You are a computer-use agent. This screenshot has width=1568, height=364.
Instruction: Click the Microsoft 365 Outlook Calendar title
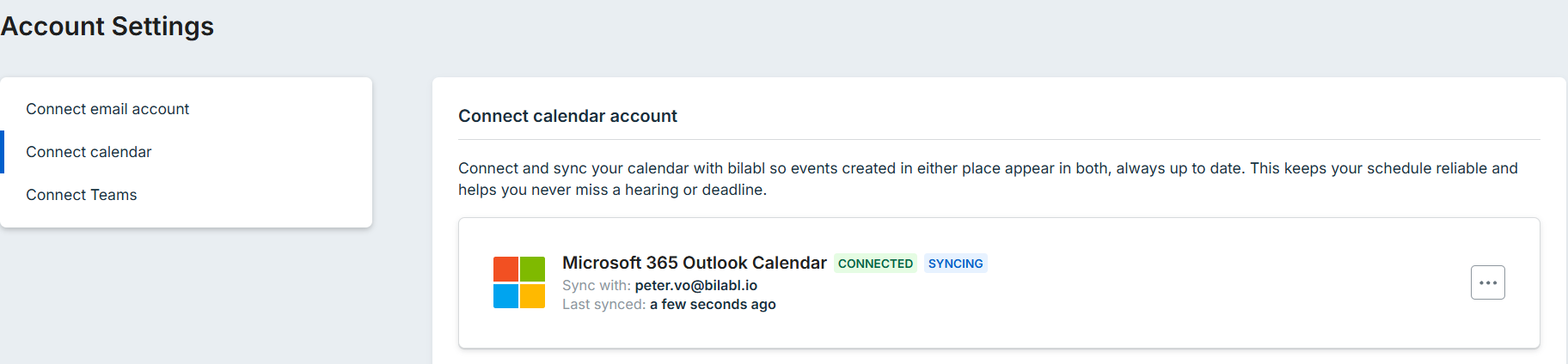pyautogui.click(x=695, y=263)
